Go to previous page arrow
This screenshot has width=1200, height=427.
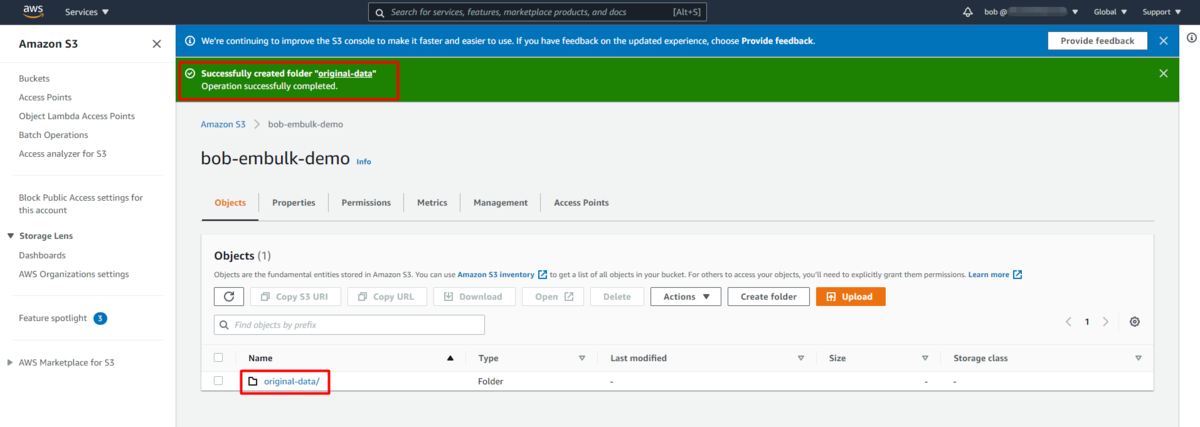pos(1068,322)
